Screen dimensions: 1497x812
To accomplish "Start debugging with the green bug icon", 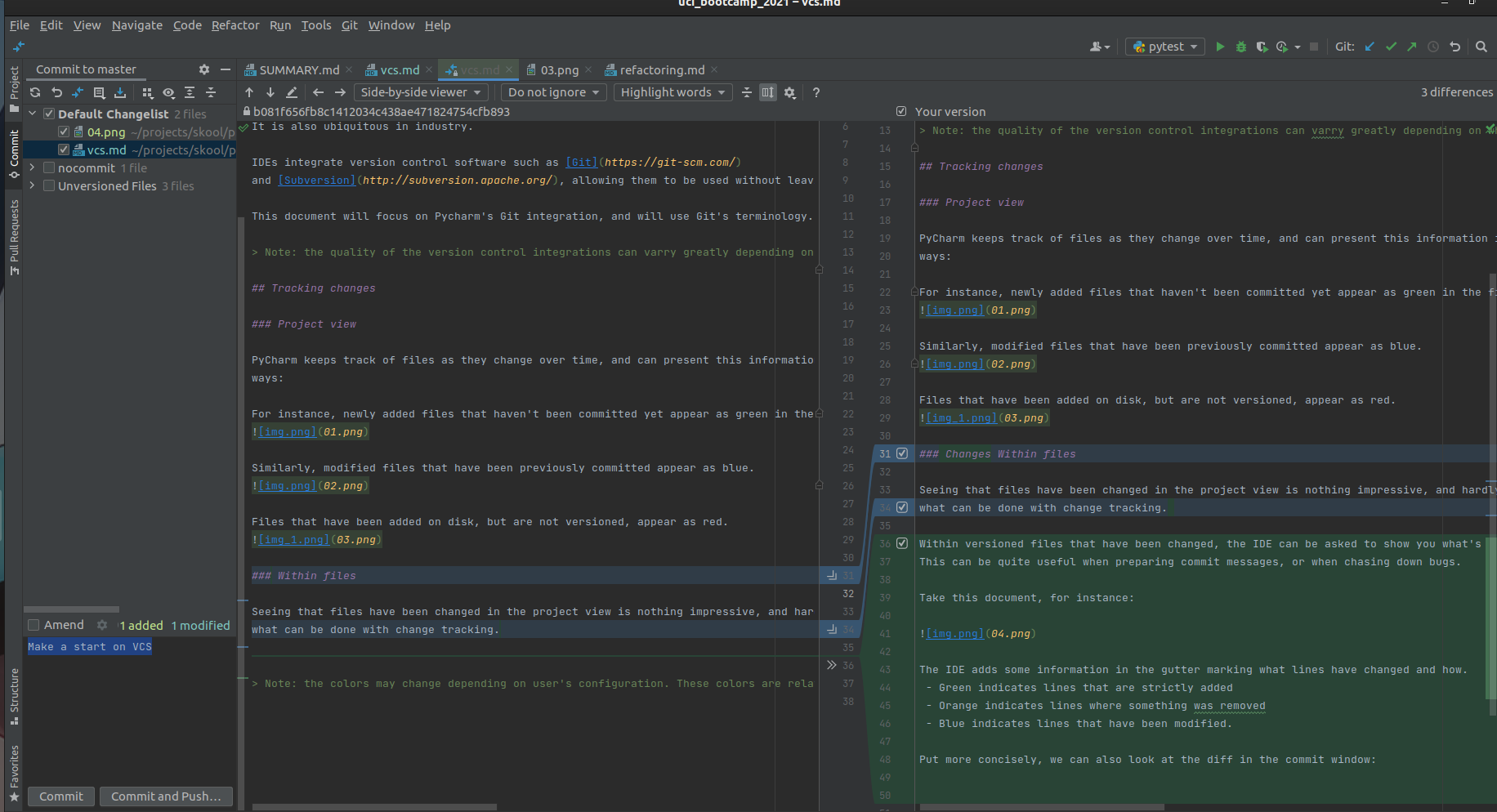I will (1240, 47).
